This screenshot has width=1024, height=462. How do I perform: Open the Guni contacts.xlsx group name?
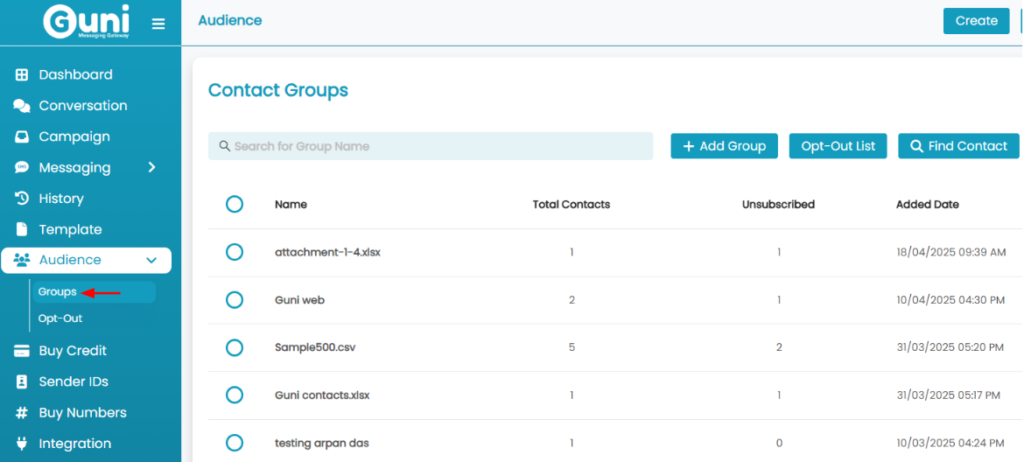click(323, 395)
